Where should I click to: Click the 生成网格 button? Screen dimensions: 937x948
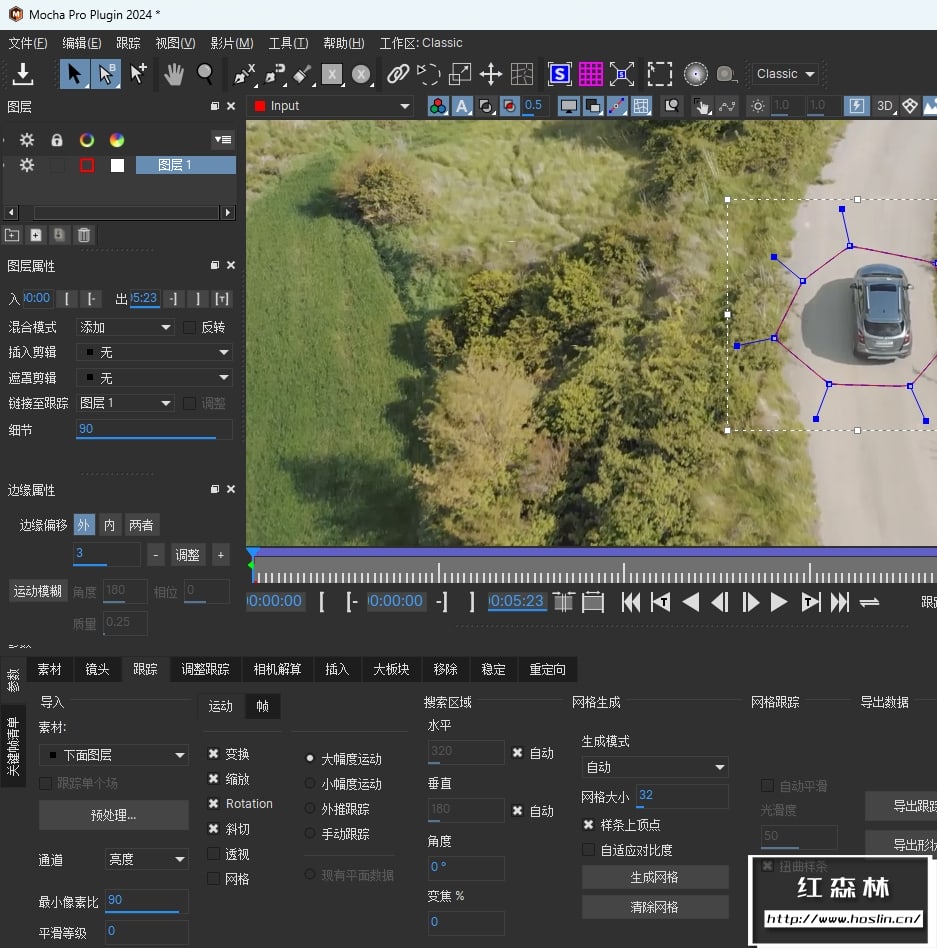coord(655,877)
